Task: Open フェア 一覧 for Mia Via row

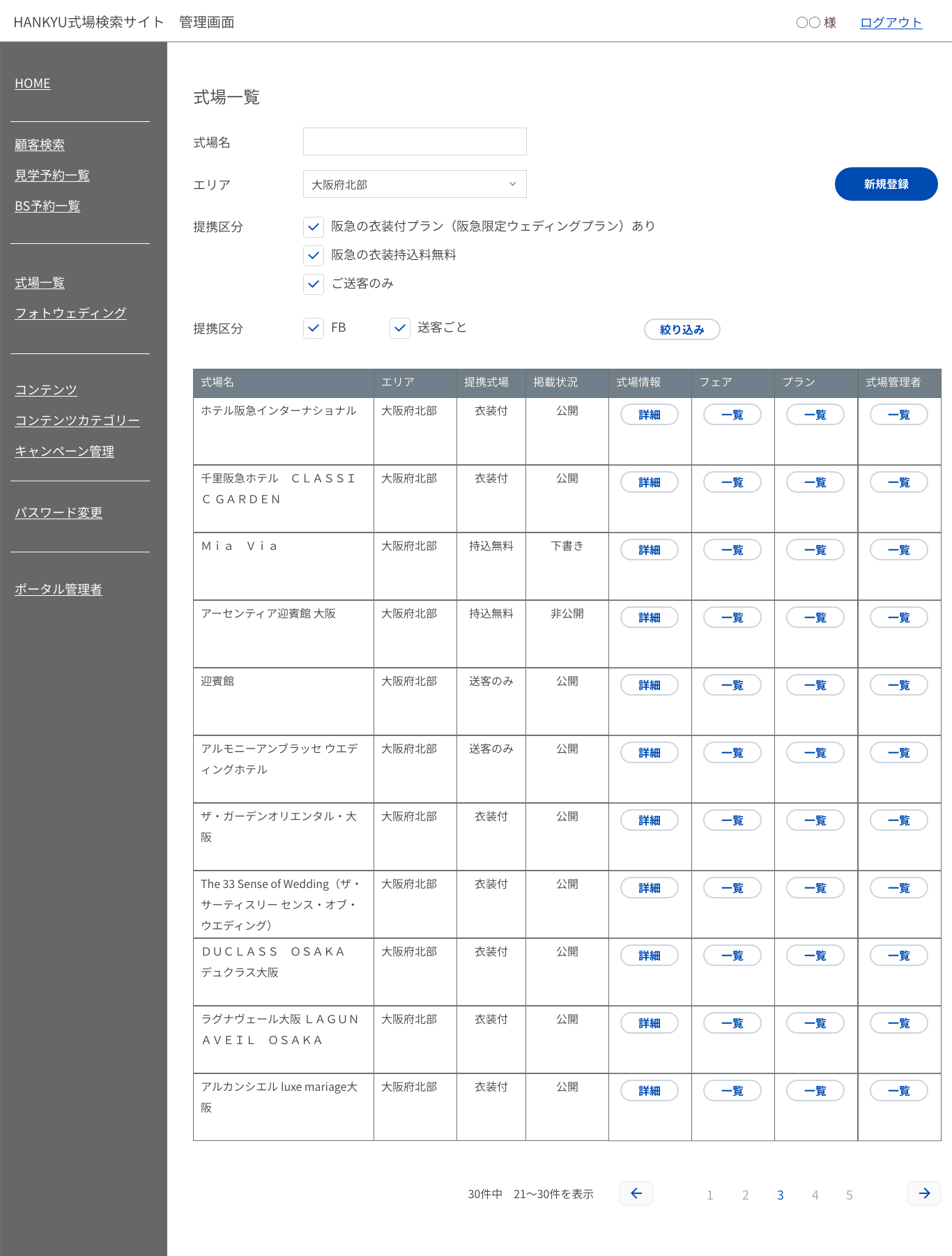Action: click(x=732, y=550)
